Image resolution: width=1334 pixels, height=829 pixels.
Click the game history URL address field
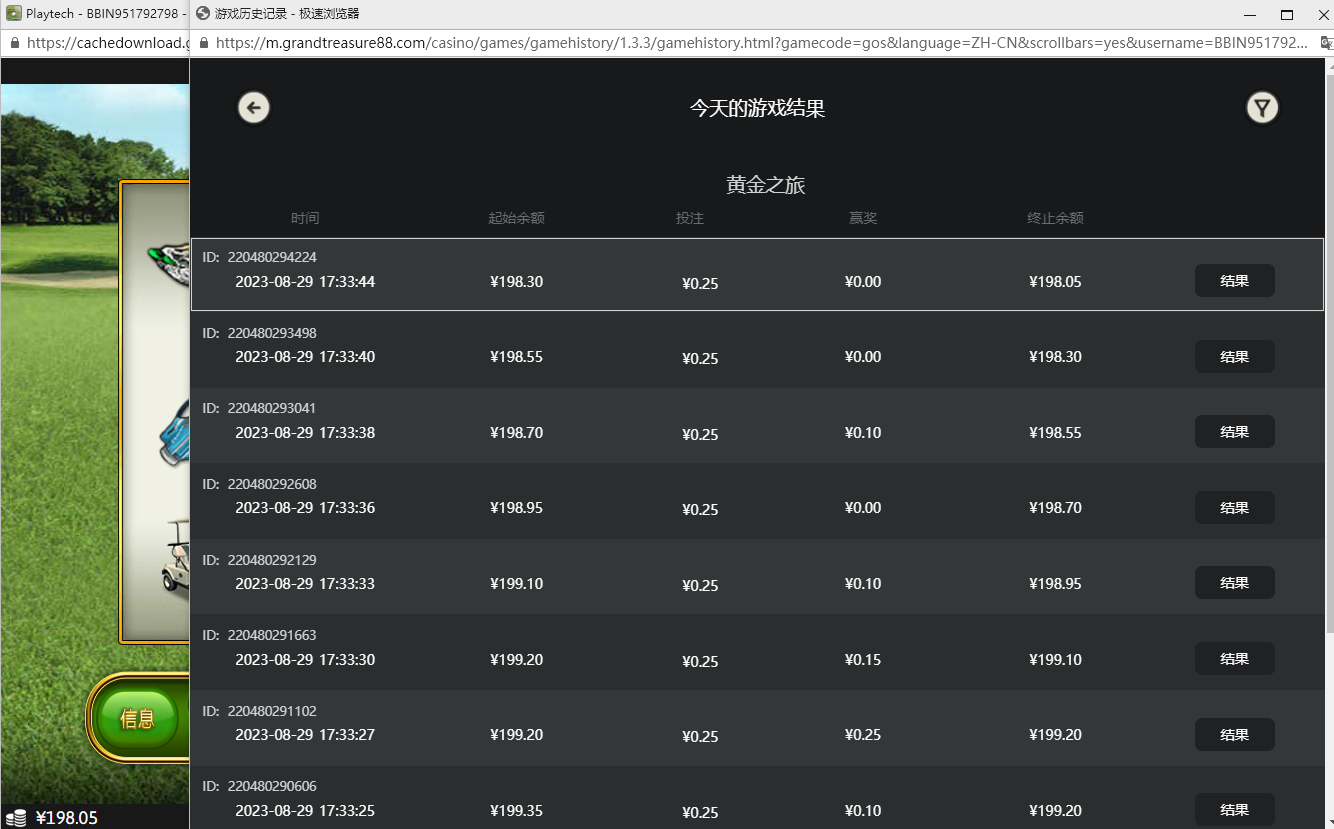tap(762, 43)
